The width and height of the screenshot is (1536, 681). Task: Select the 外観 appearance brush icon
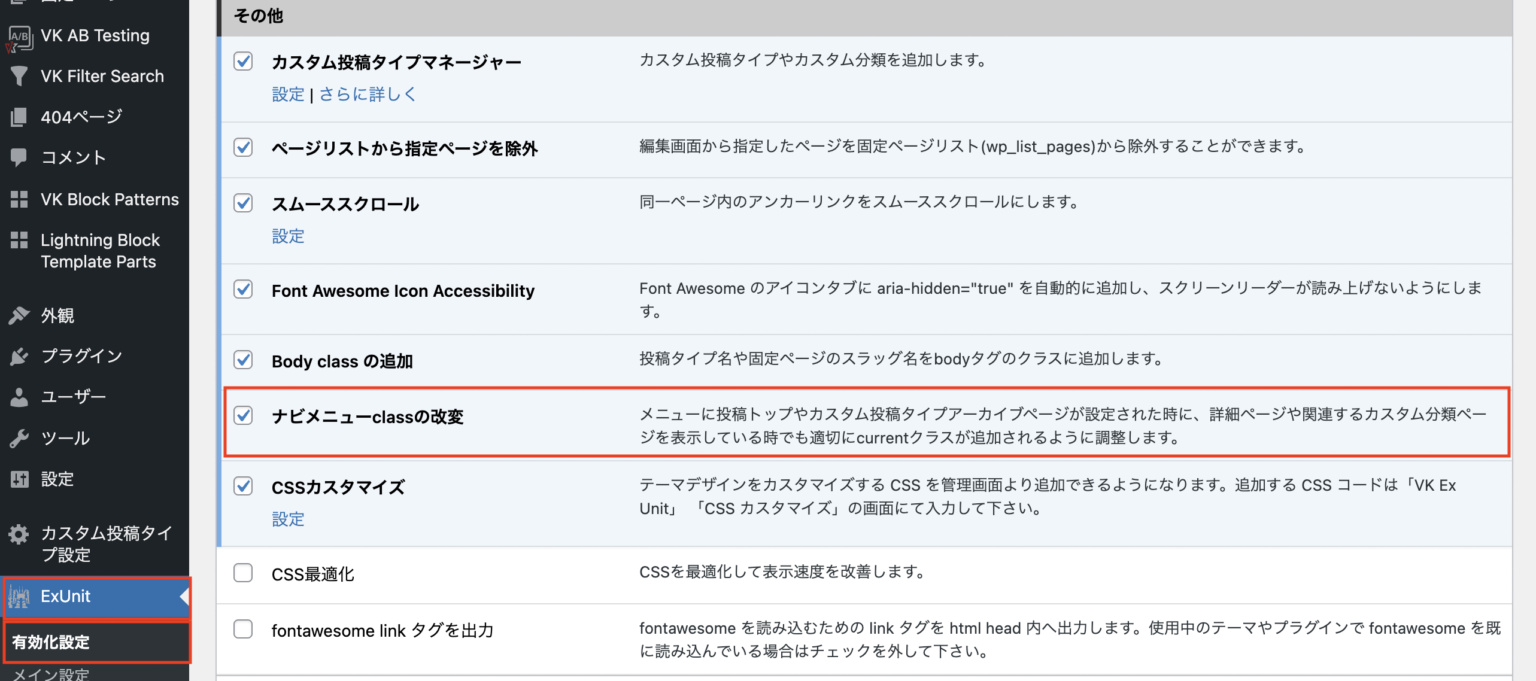20,315
